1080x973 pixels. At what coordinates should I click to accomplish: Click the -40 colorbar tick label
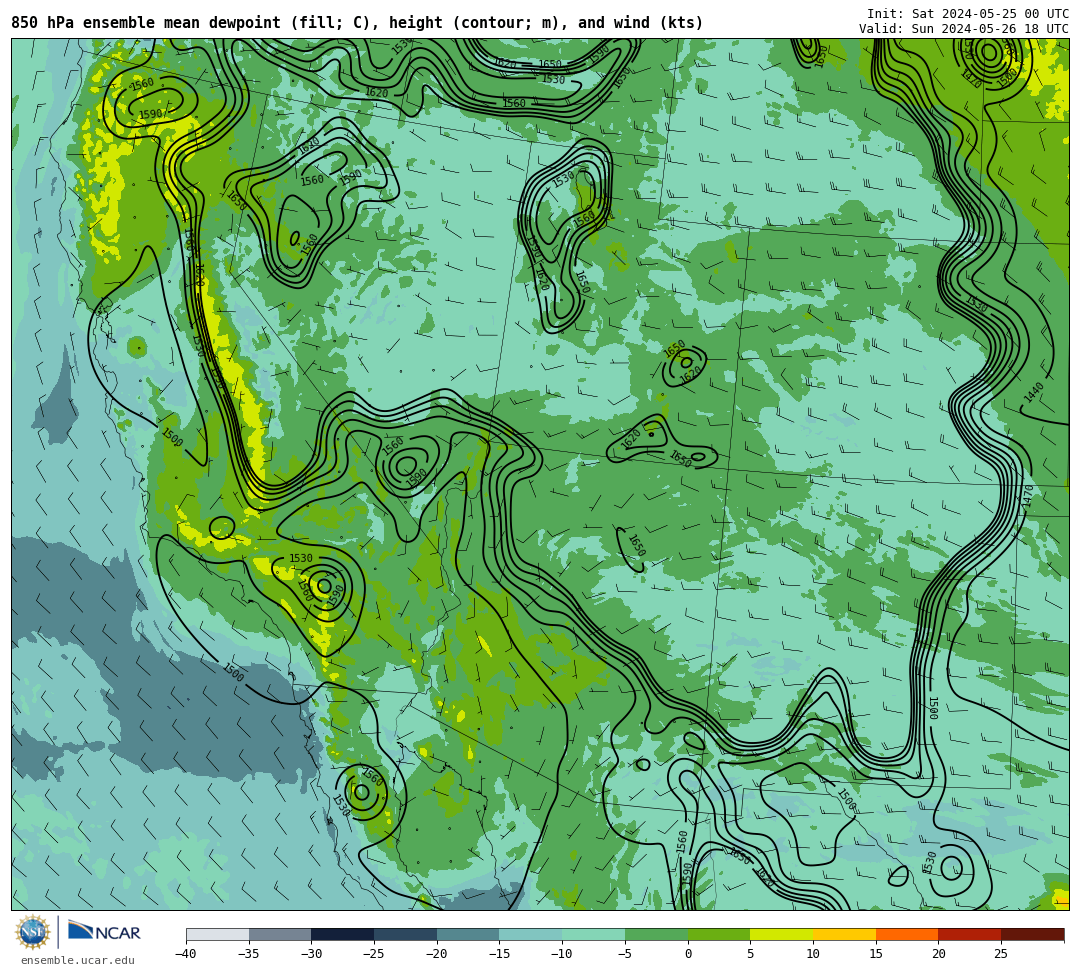[186, 954]
